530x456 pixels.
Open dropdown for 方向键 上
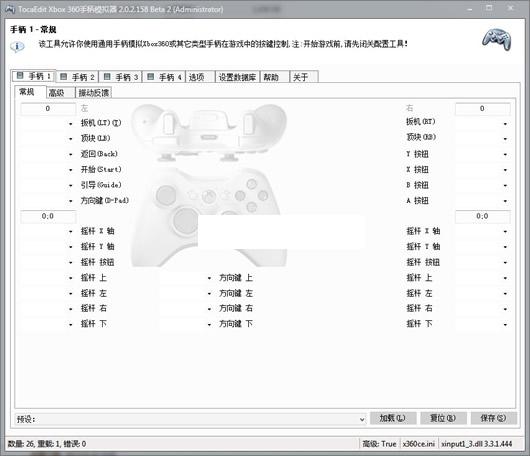click(209, 278)
